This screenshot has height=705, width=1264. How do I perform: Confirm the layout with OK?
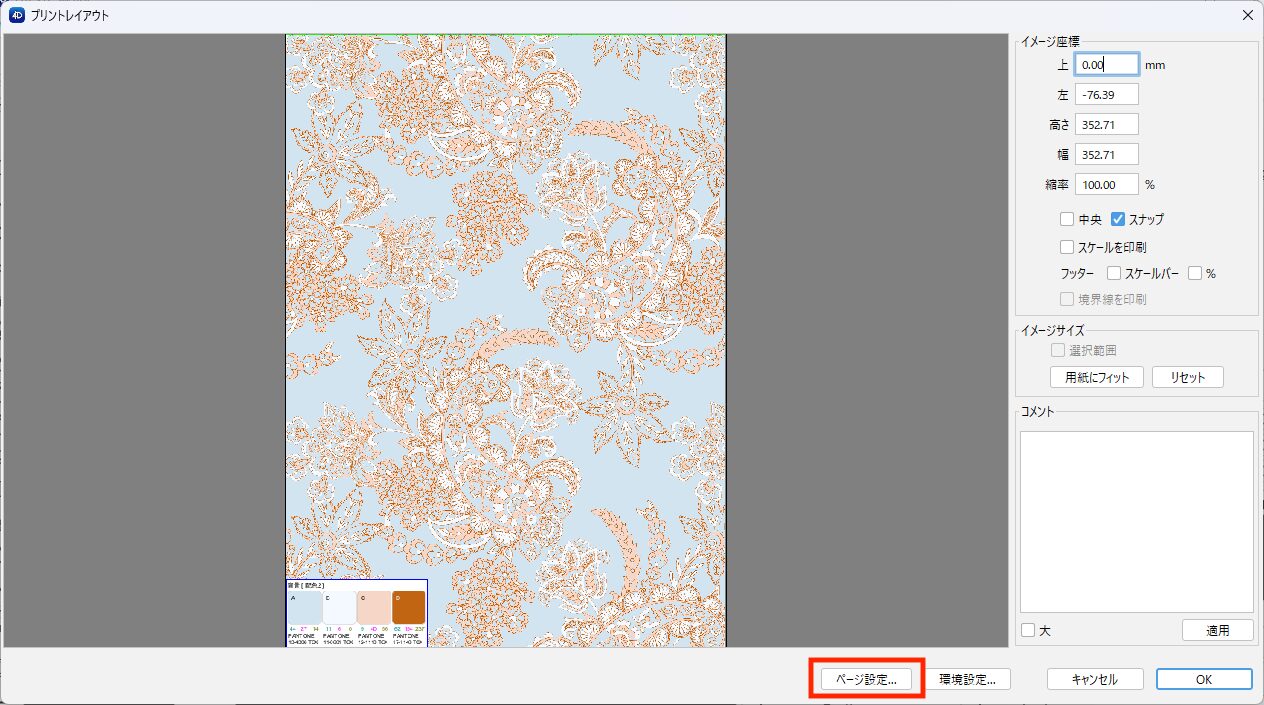(1204, 679)
